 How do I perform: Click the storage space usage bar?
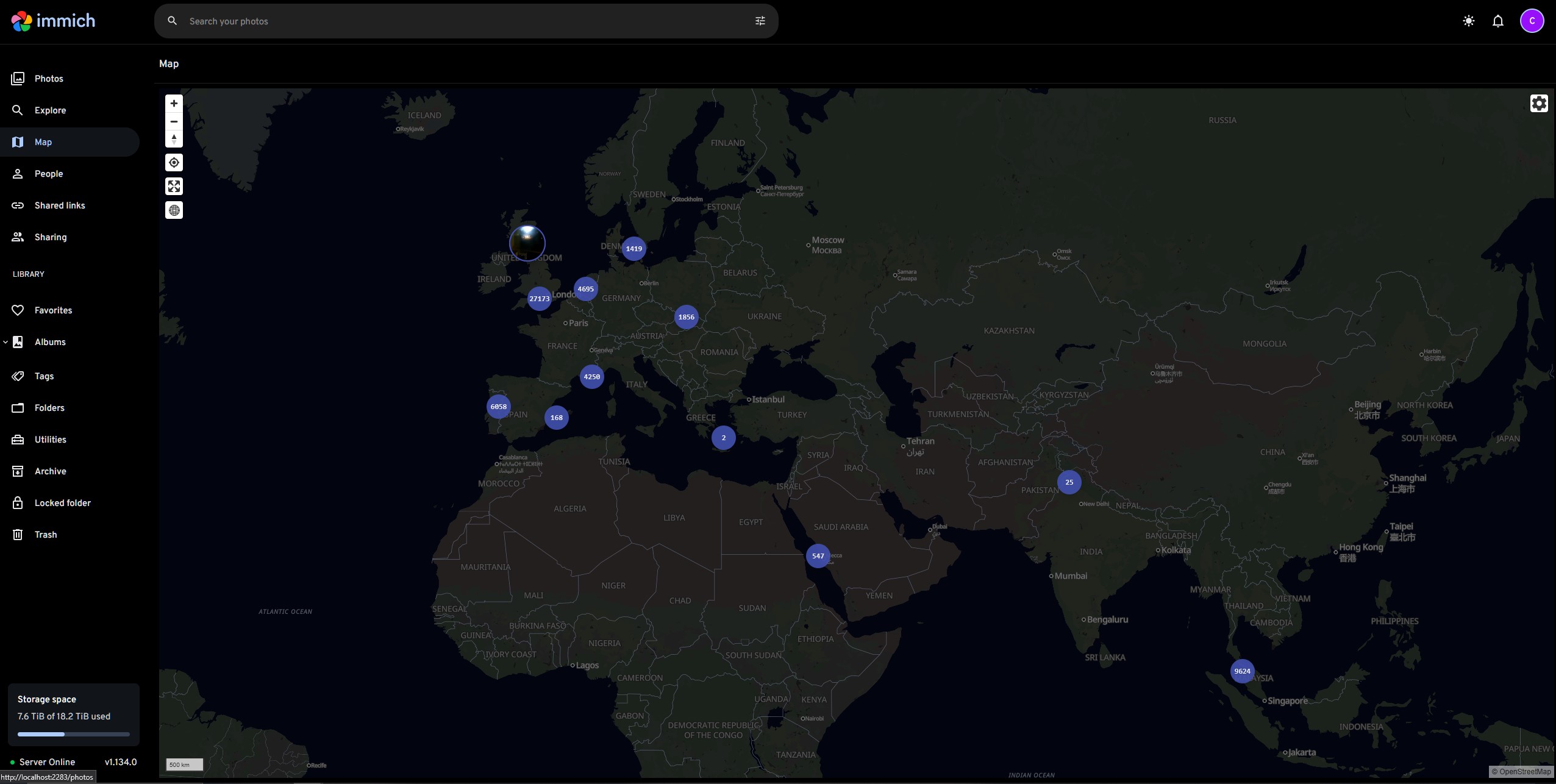coord(73,734)
